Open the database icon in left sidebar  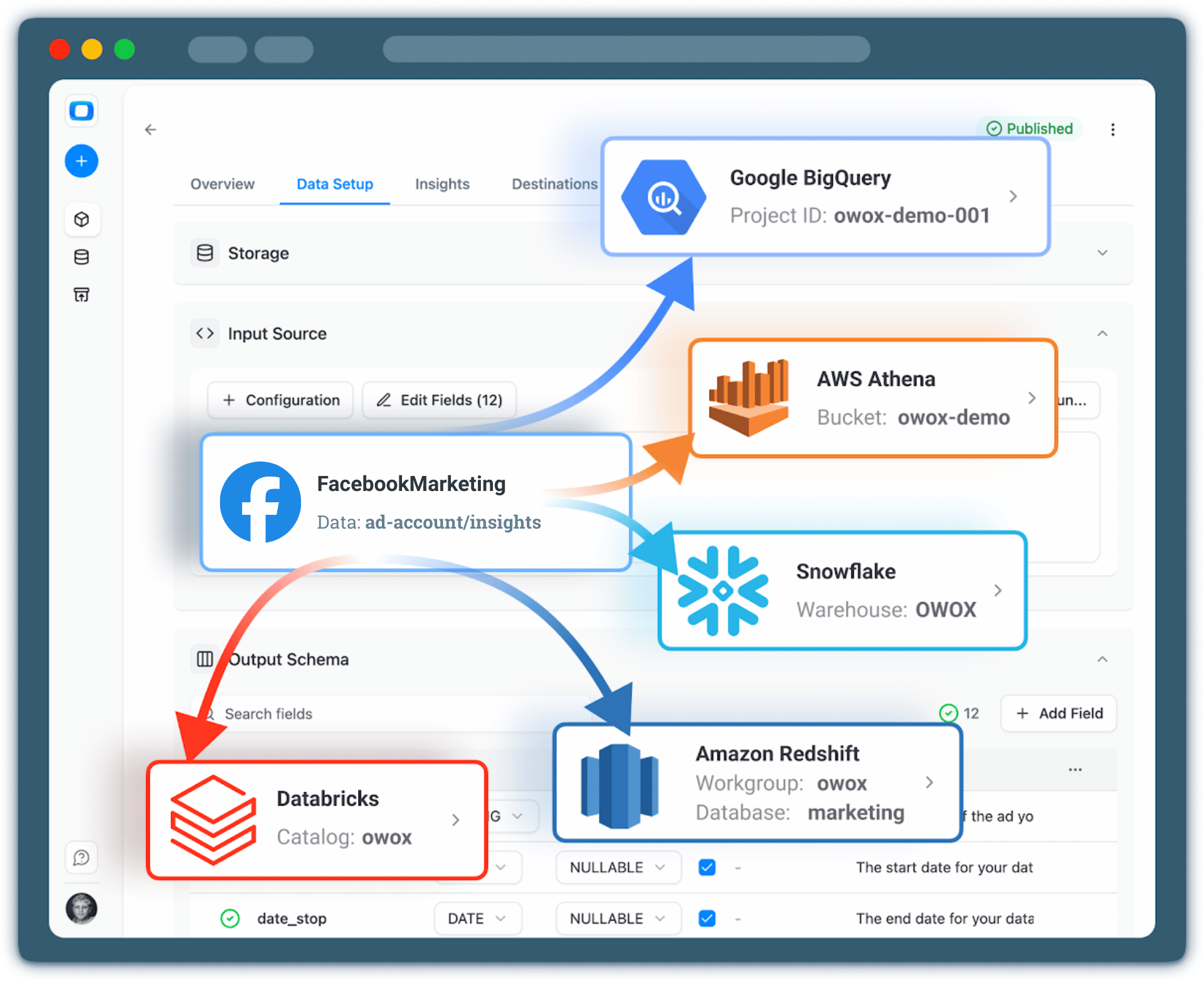pos(82,256)
